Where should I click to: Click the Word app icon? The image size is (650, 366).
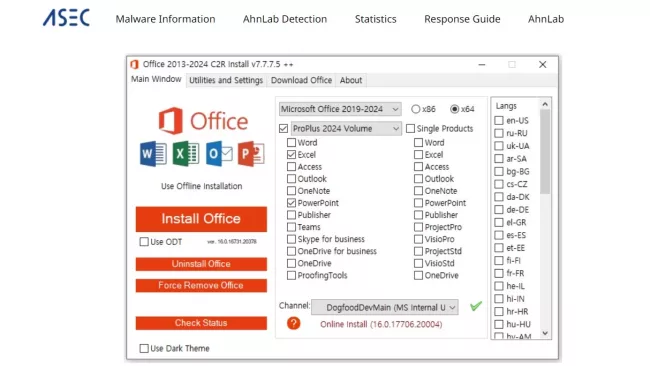(x=153, y=154)
